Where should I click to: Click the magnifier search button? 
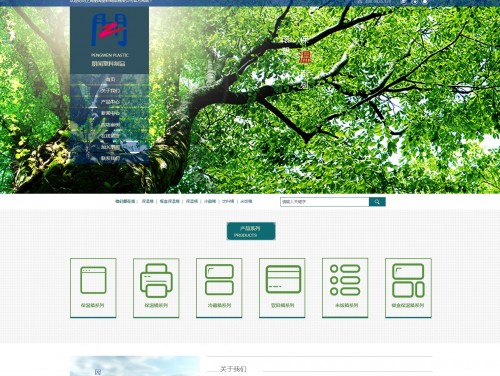coord(377,202)
